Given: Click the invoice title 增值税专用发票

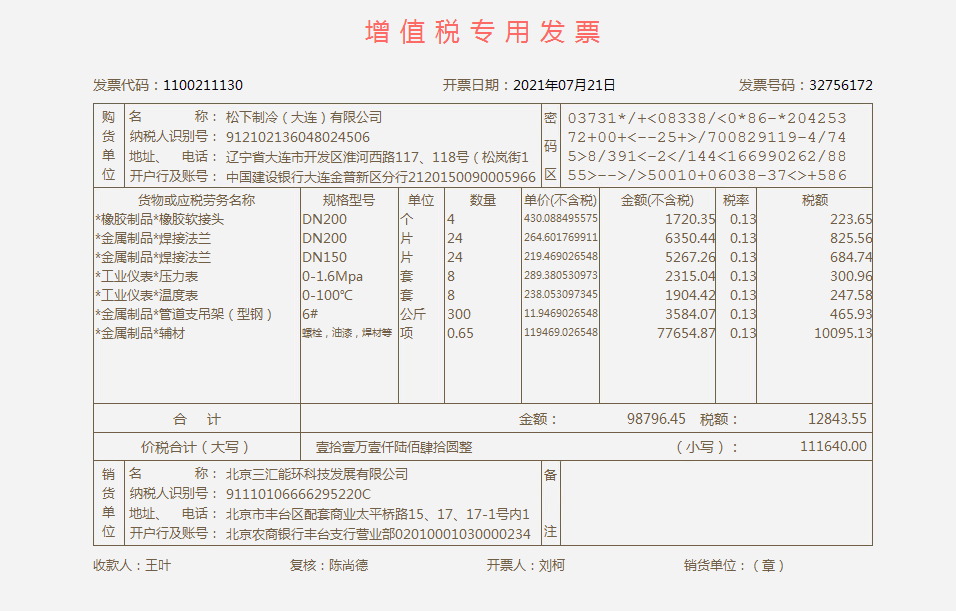Looking at the screenshot, I should [482, 32].
